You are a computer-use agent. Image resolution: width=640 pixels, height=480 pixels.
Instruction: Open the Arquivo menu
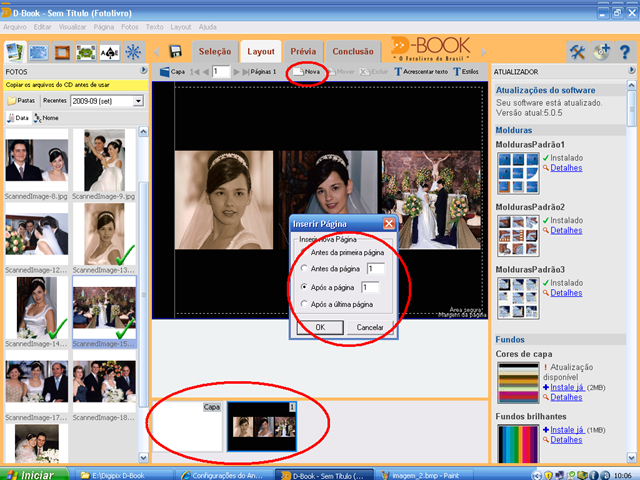click(x=15, y=27)
